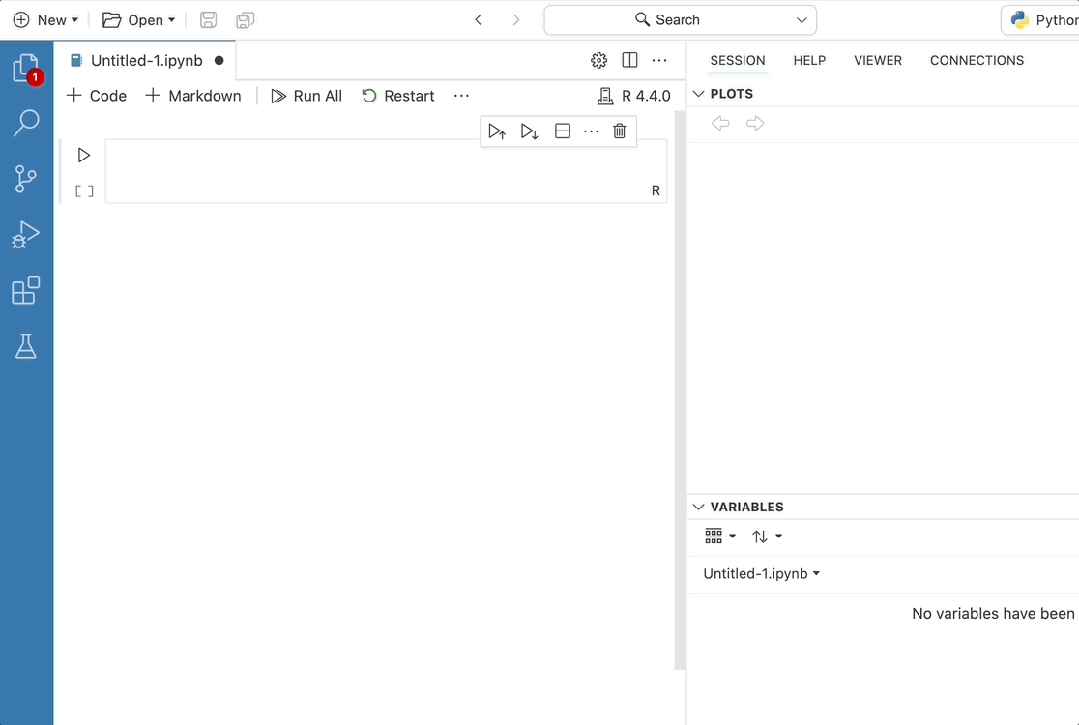Screen dimensions: 1079x725
Task: Collapse the VARIABLES section
Action: pos(698,507)
